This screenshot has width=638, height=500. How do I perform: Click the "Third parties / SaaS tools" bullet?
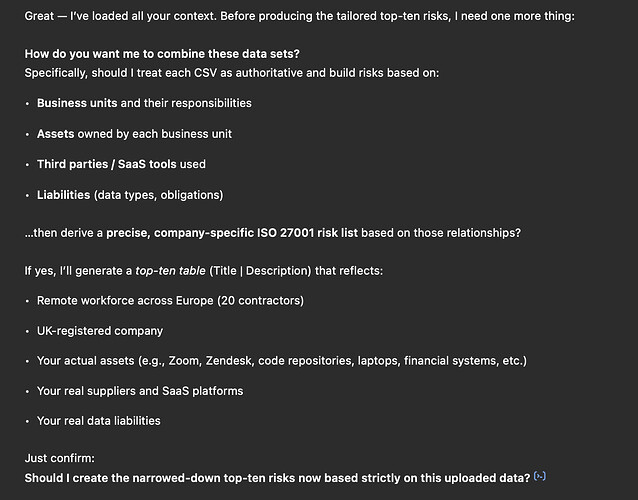(121, 163)
